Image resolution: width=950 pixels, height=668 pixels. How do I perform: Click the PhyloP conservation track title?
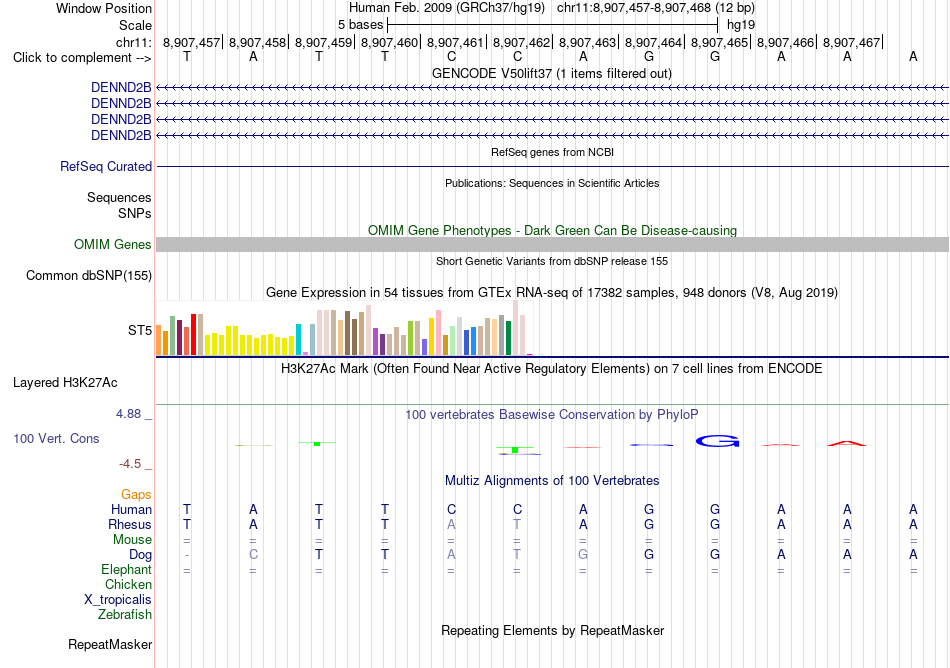pyautogui.click(x=552, y=415)
